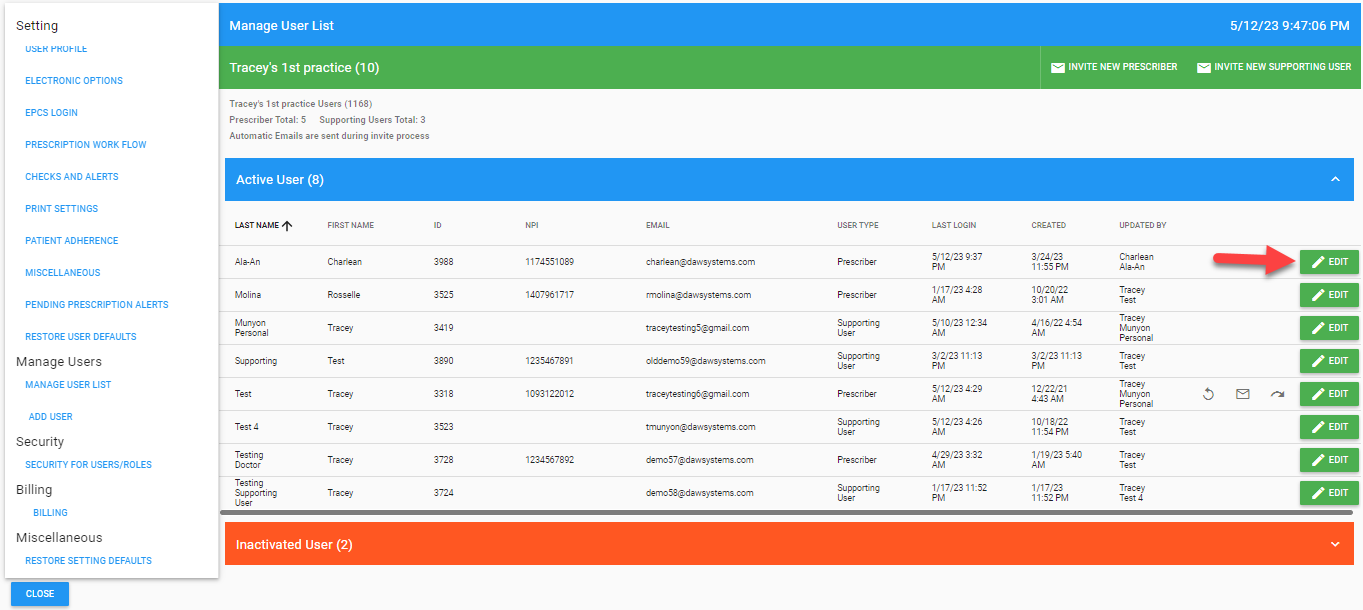Click the Updated By column header

(1143, 226)
